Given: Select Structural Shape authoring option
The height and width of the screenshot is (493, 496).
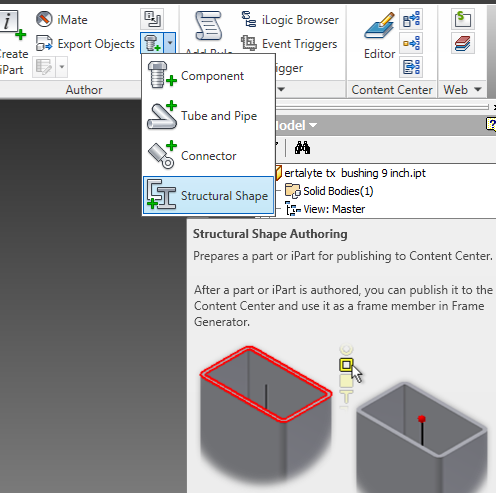Looking at the screenshot, I should pyautogui.click(x=209, y=195).
